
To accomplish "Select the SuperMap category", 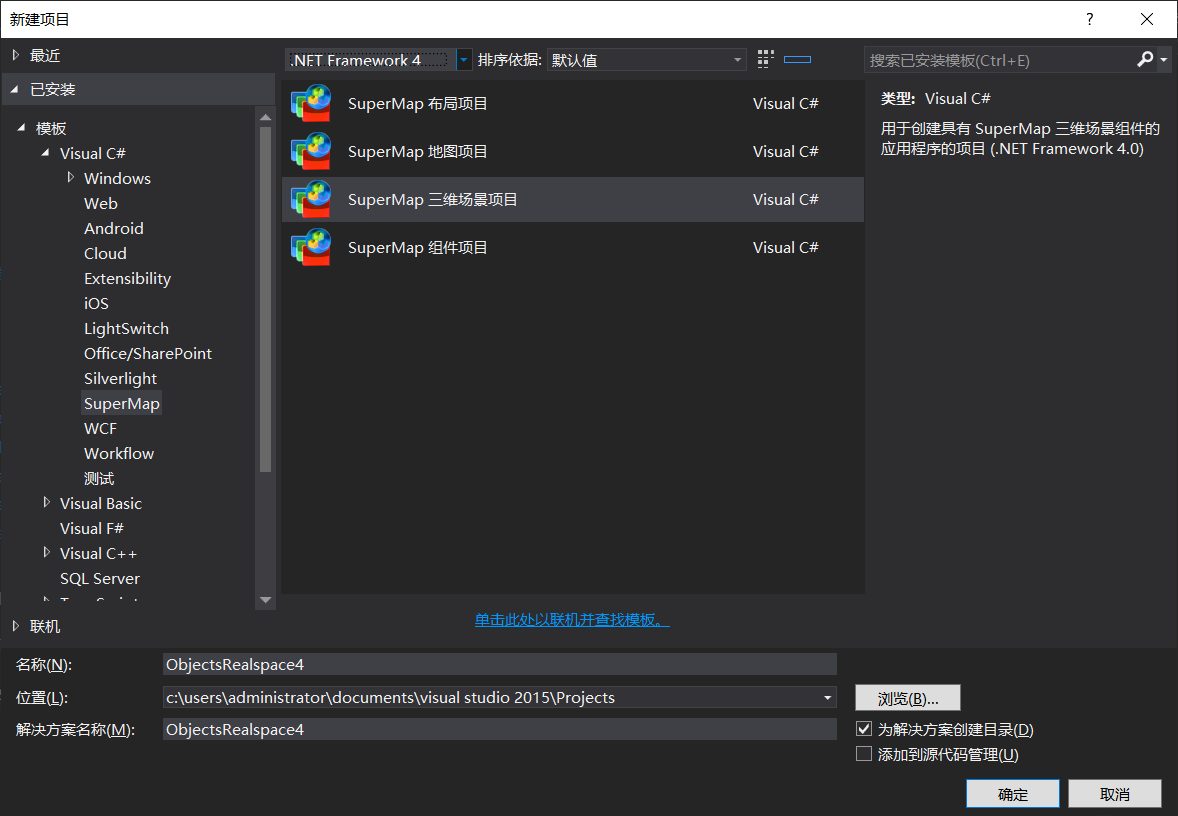I will [x=122, y=403].
